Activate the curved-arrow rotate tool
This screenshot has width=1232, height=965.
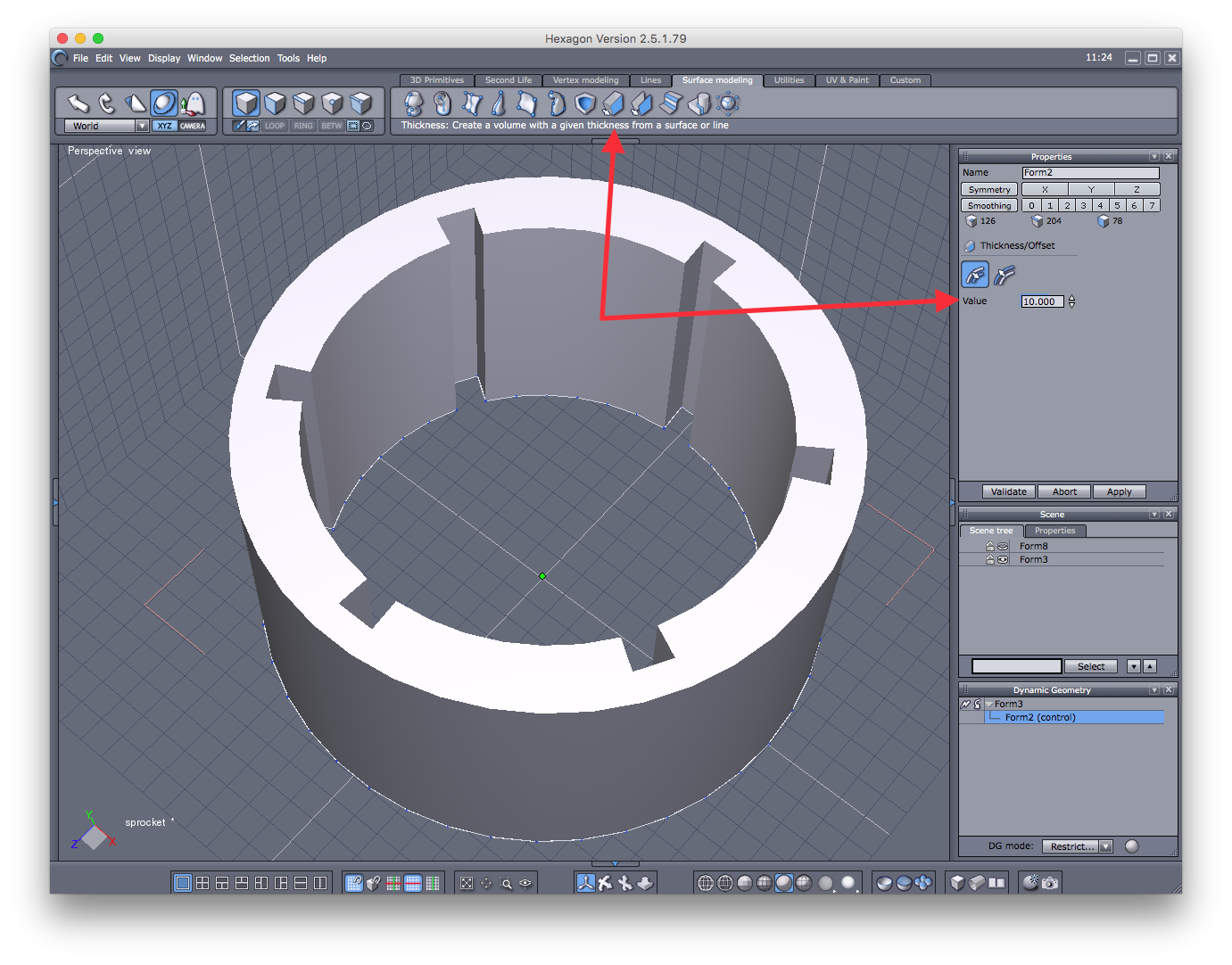coord(106,103)
